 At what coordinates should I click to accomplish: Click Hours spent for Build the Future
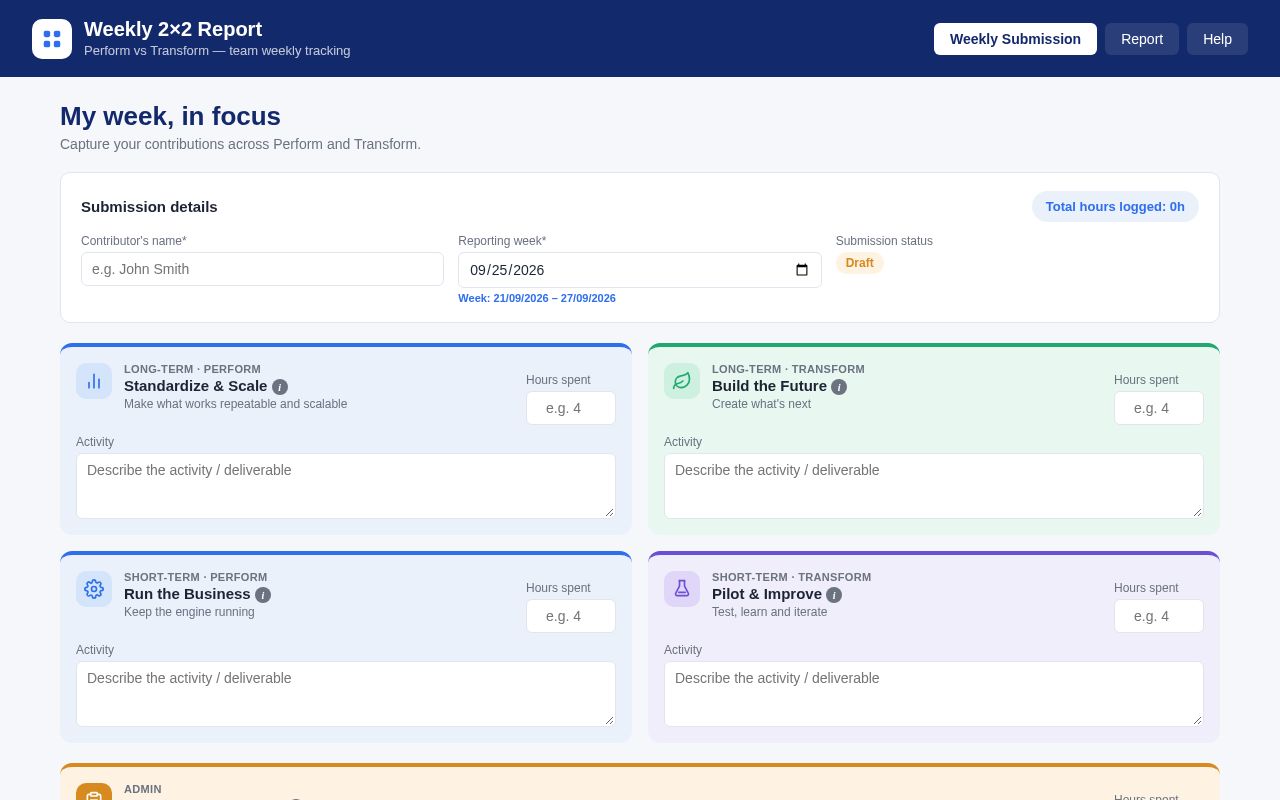coord(1159,408)
